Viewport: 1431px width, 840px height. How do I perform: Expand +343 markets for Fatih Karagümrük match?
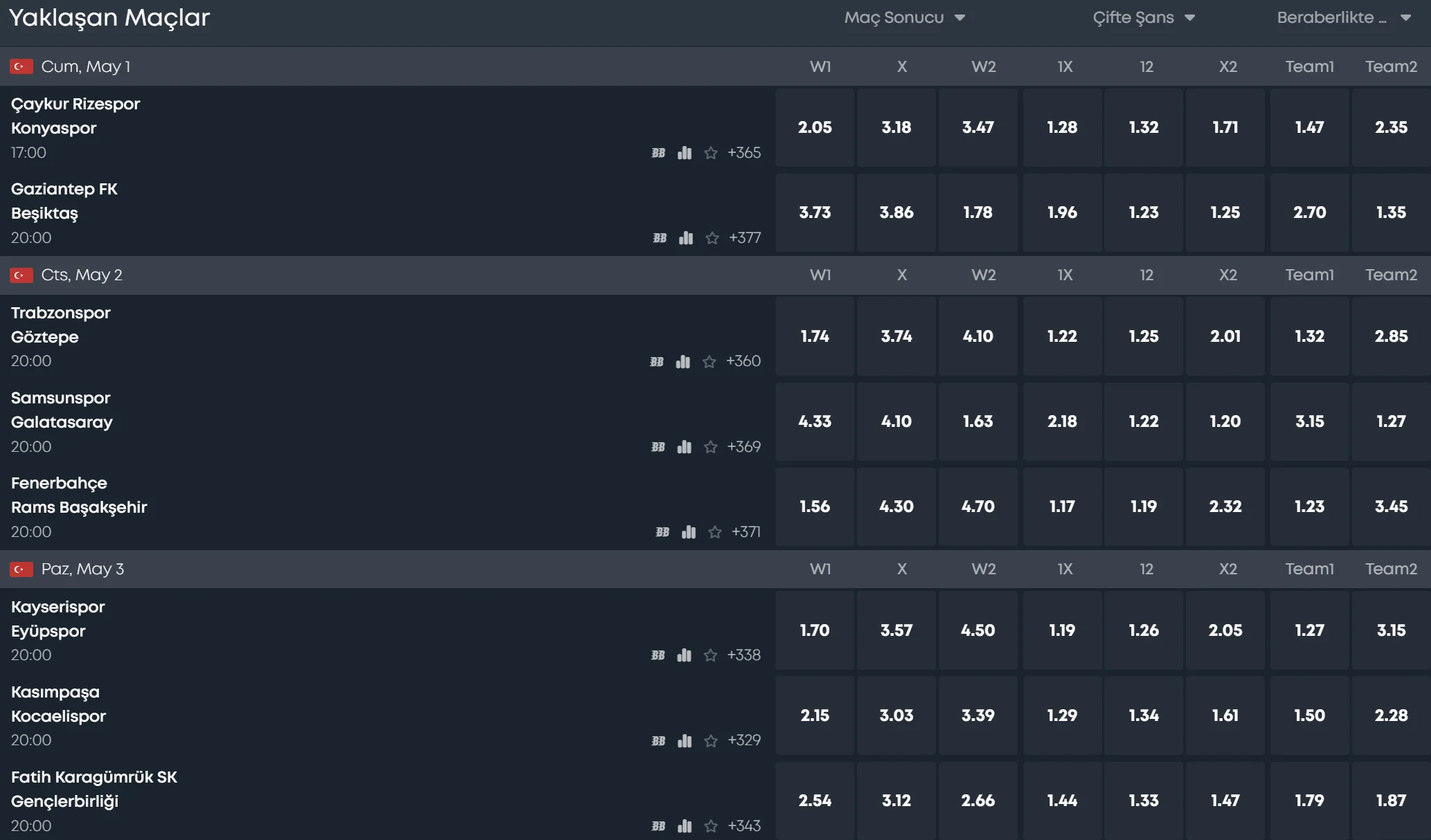tap(744, 826)
